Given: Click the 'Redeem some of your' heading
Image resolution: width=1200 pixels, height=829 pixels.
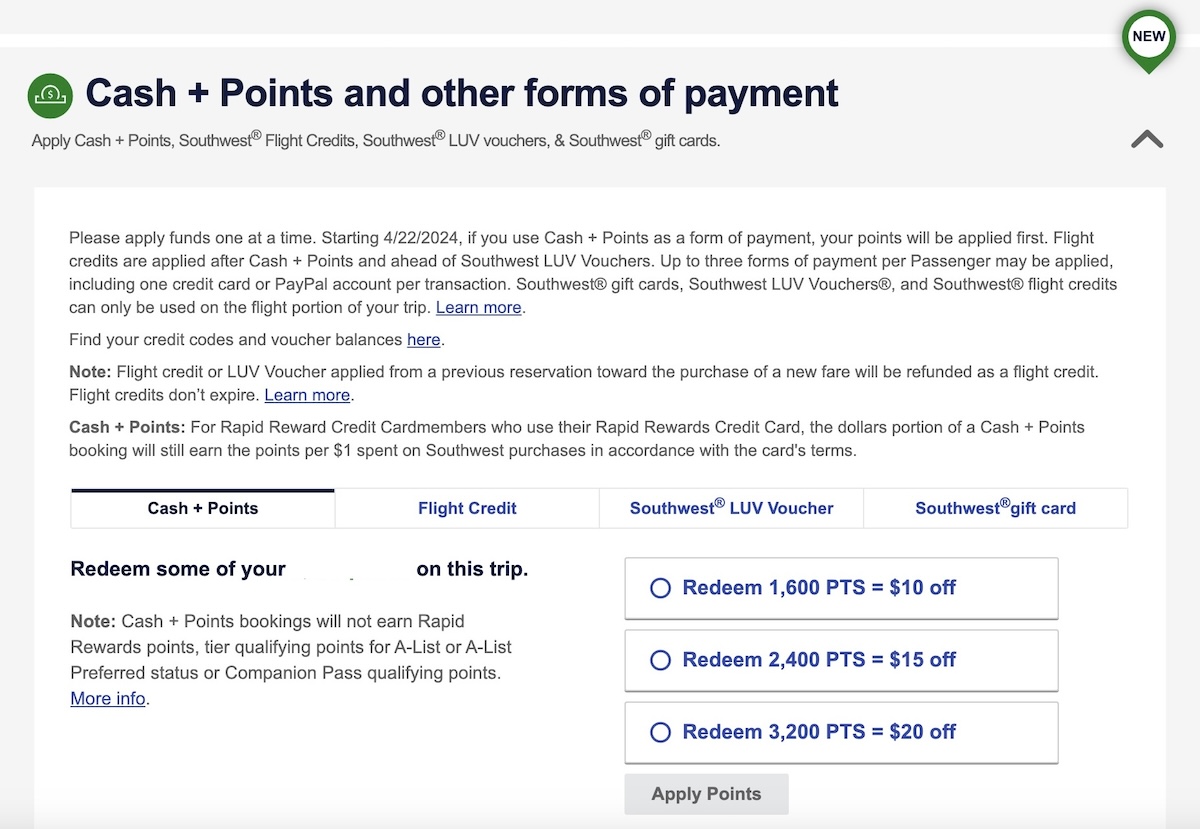Looking at the screenshot, I should point(178,569).
